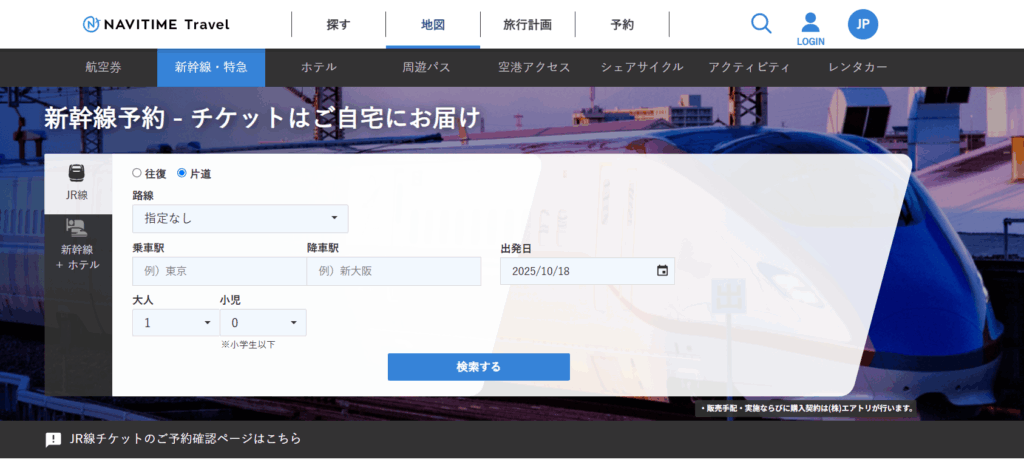The width and height of the screenshot is (1024, 465).
Task: Click the notice icon beside JR線チケット
Action: coord(53,439)
